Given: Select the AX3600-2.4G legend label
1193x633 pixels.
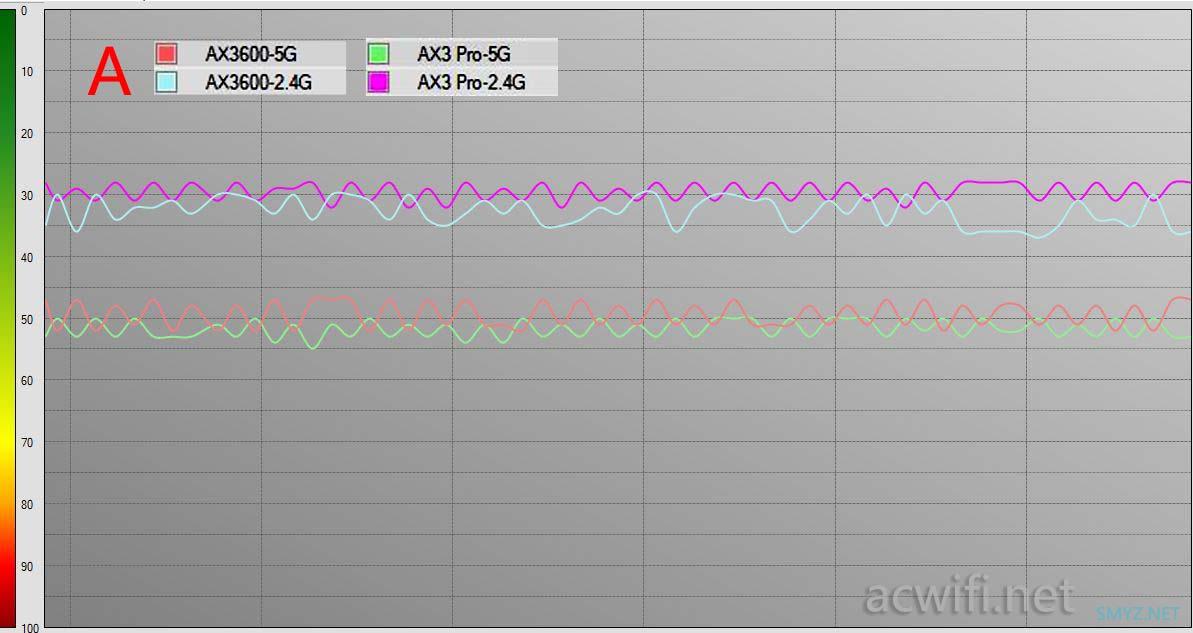Looking at the screenshot, I should click(x=259, y=81).
